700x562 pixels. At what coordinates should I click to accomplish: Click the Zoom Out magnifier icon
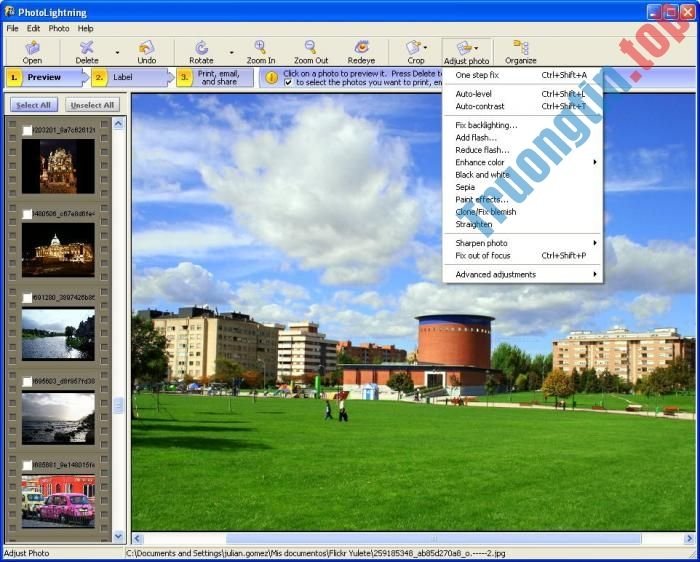tap(310, 47)
